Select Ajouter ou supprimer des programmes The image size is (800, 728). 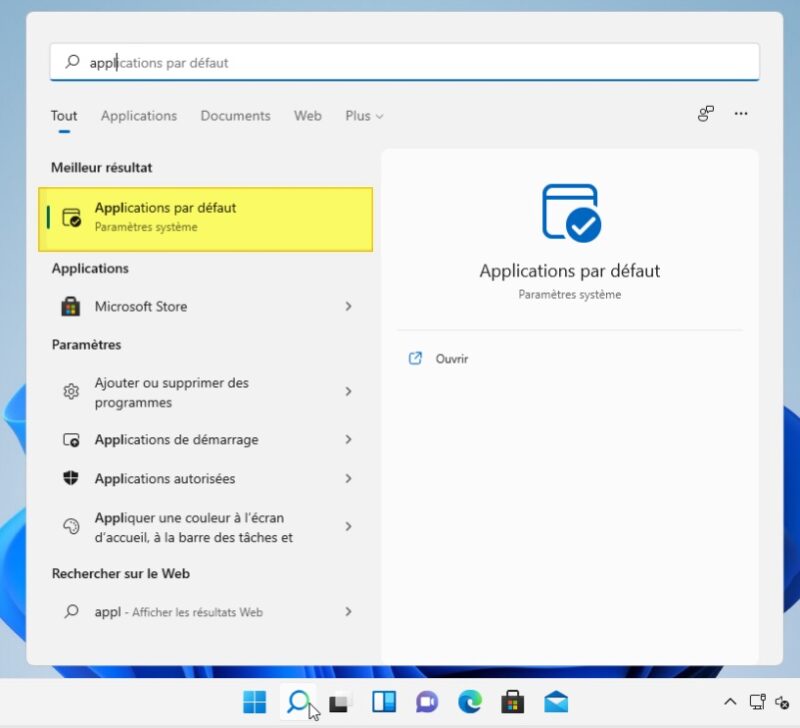point(172,392)
